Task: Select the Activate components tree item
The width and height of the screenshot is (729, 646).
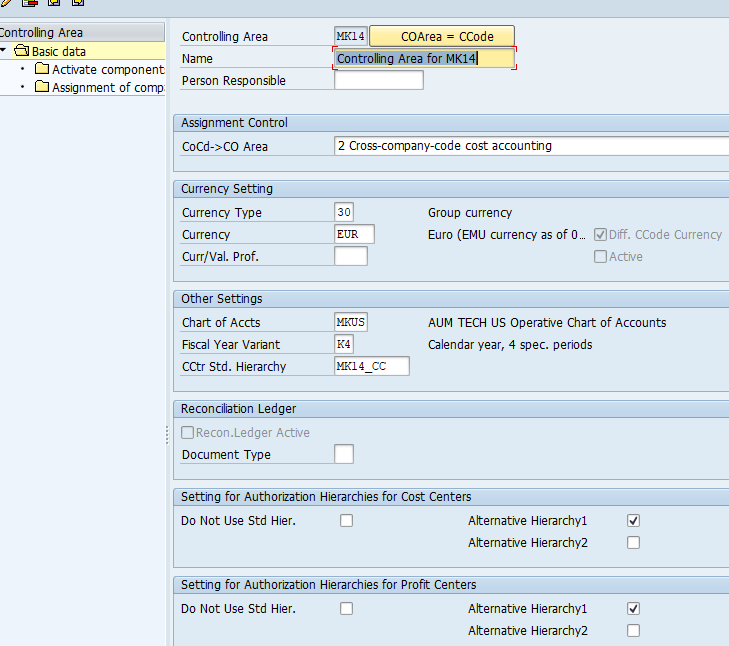Action: click(107, 69)
